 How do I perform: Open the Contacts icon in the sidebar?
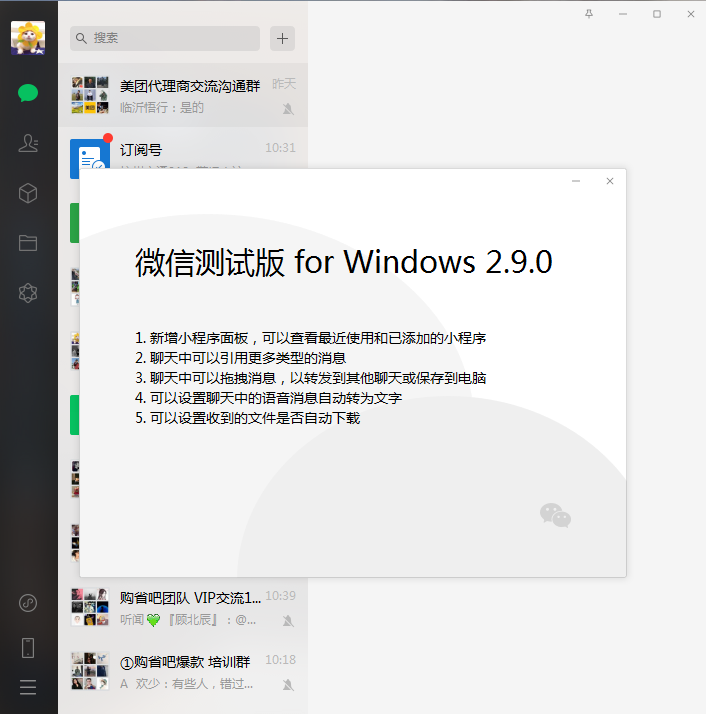[x=28, y=143]
